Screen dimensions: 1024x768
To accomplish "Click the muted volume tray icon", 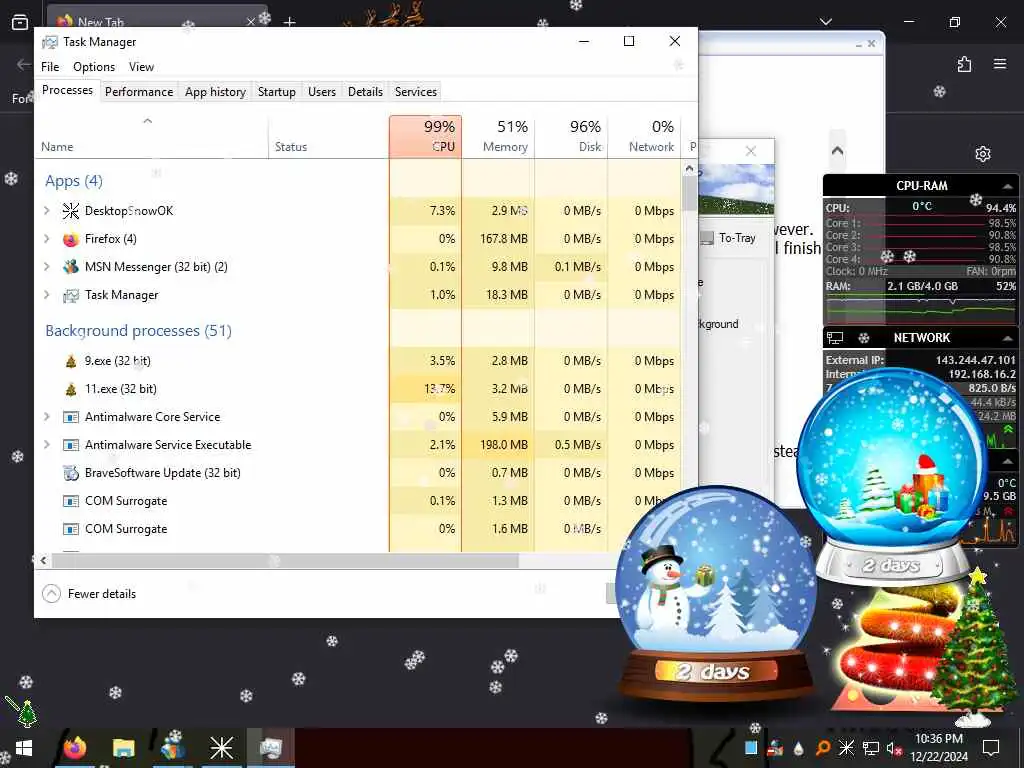I will (x=893, y=748).
